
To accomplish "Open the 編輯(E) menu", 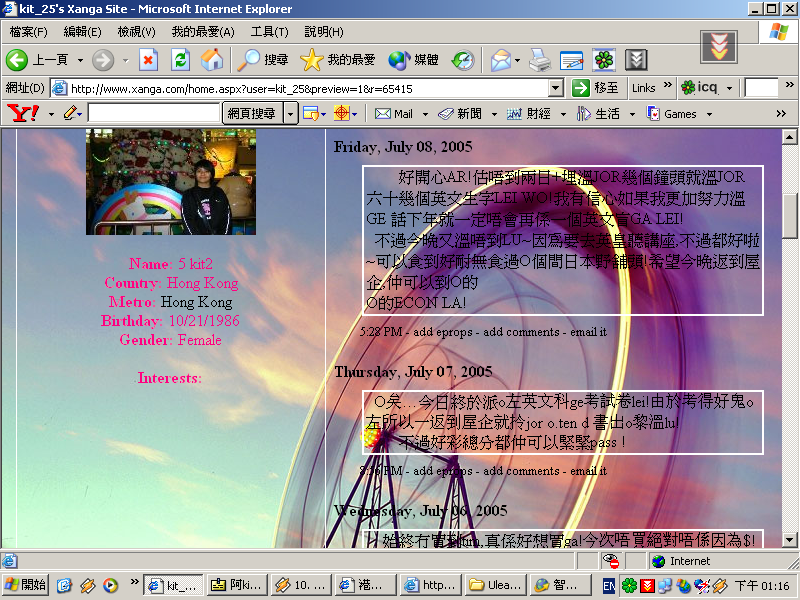I will pyautogui.click(x=82, y=32).
